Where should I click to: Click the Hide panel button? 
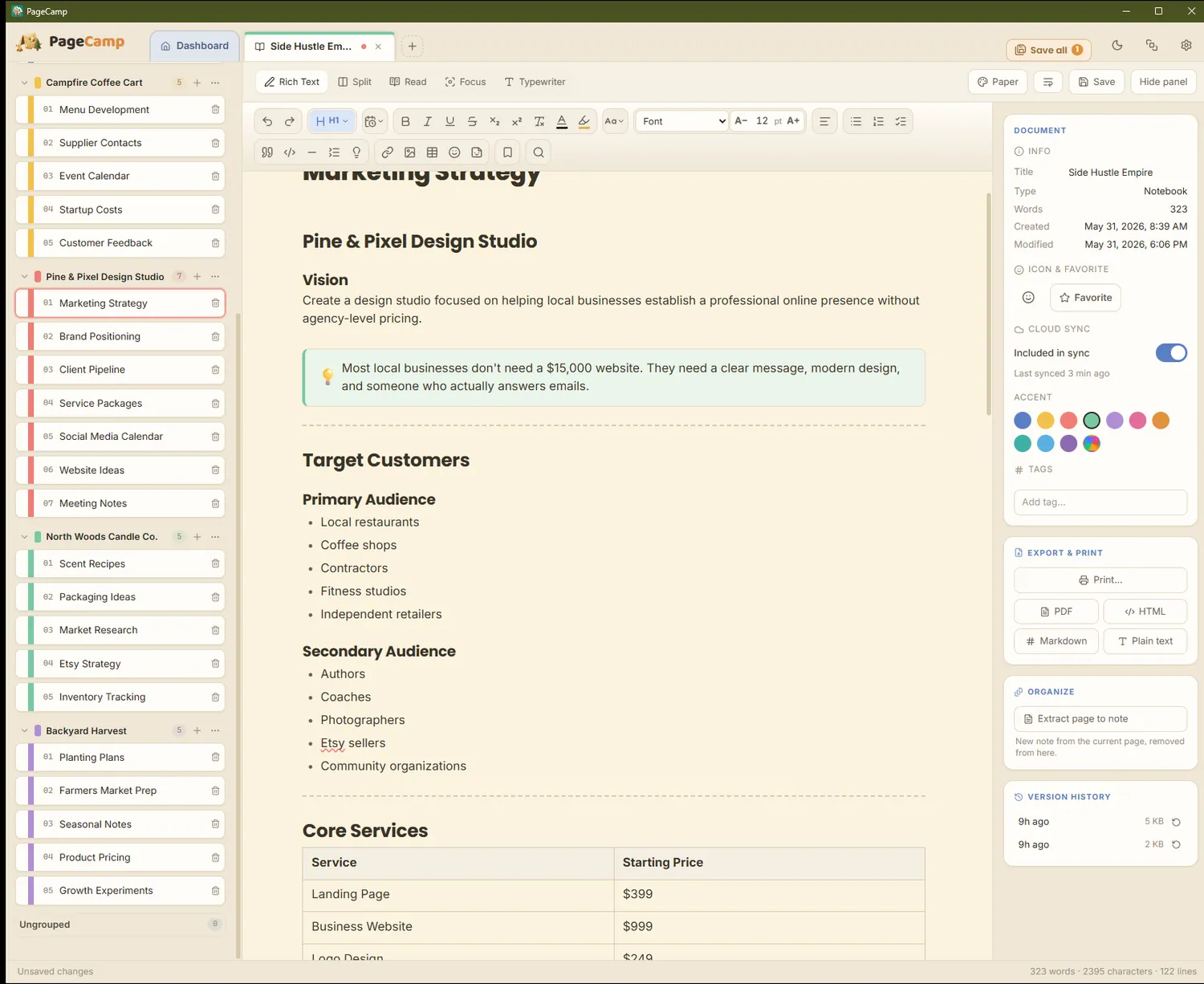pos(1163,82)
